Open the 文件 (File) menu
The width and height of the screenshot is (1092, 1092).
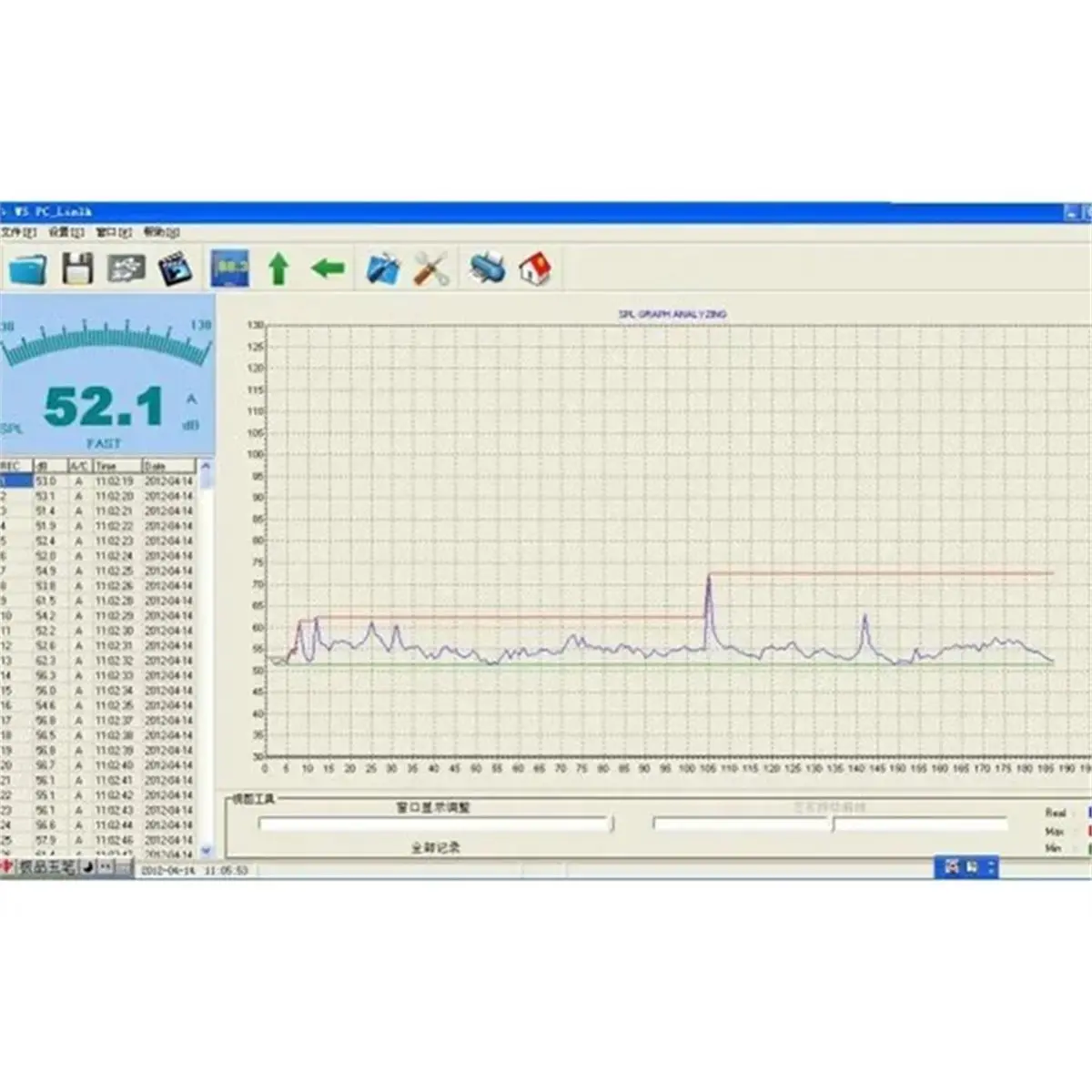coord(18,233)
